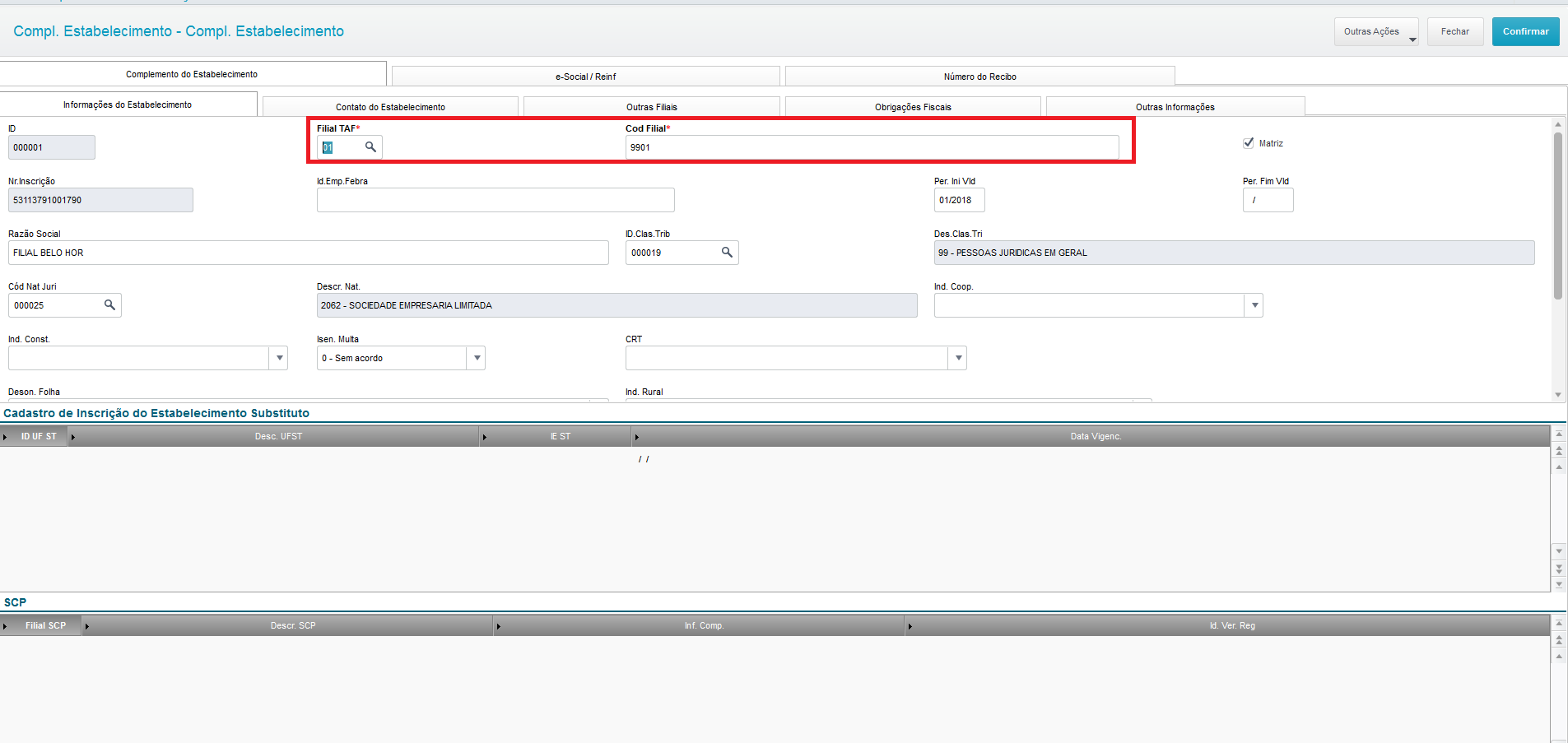The height and width of the screenshot is (743, 1568).
Task: Click the Descr. Nat. field SOCIEDADE EMPRESARIA LIMITADA
Action: pyautogui.click(x=616, y=305)
